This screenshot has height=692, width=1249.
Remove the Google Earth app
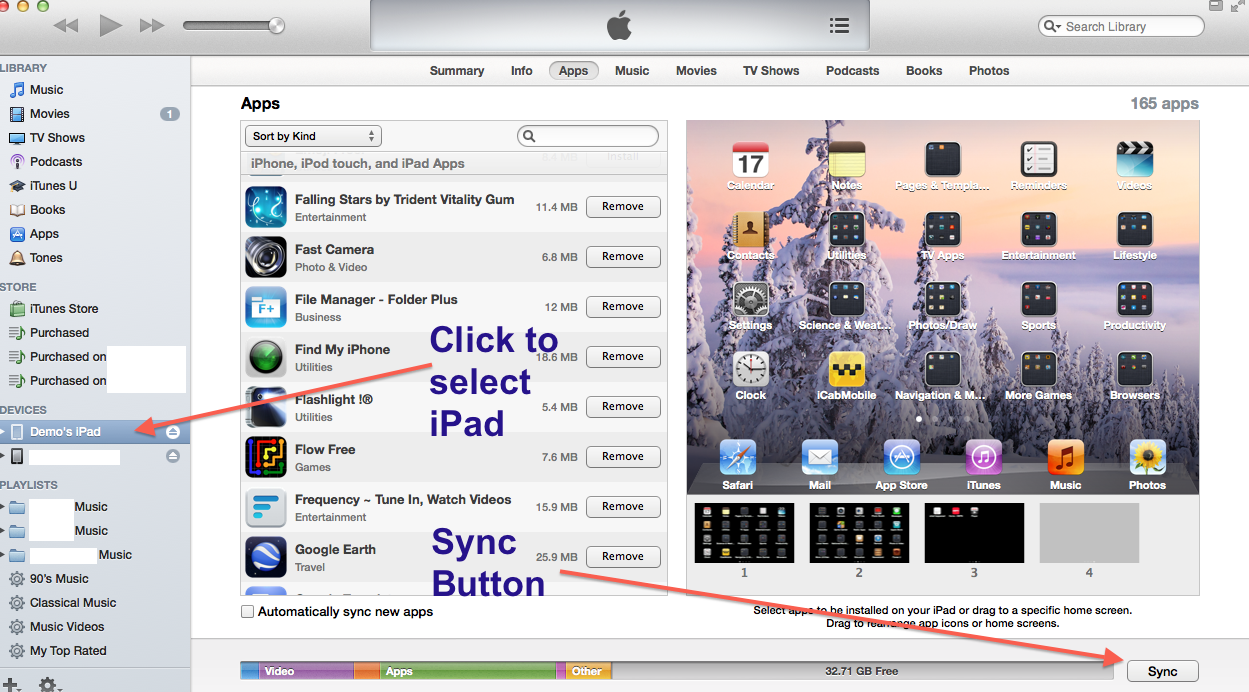pyautogui.click(x=623, y=557)
